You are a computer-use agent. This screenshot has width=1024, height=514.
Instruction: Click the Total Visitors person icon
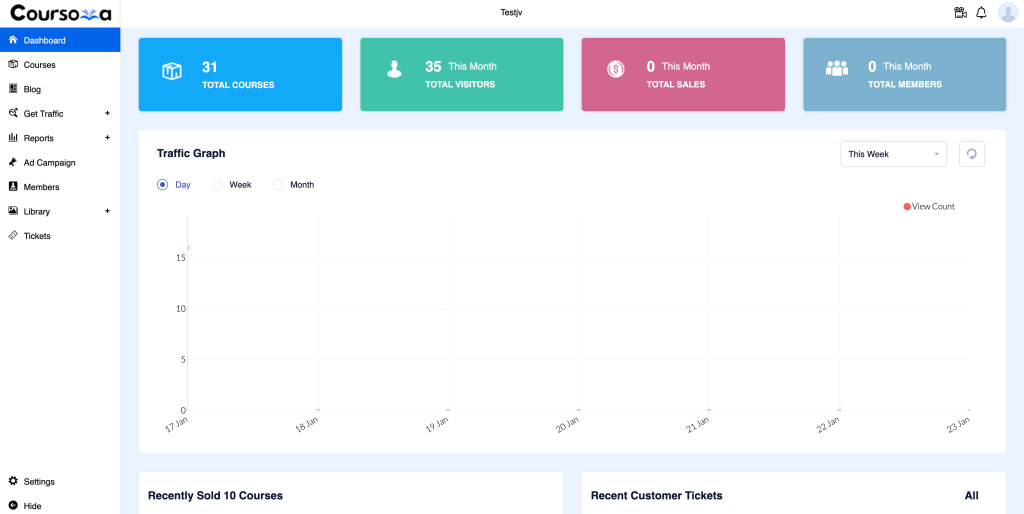pos(394,70)
